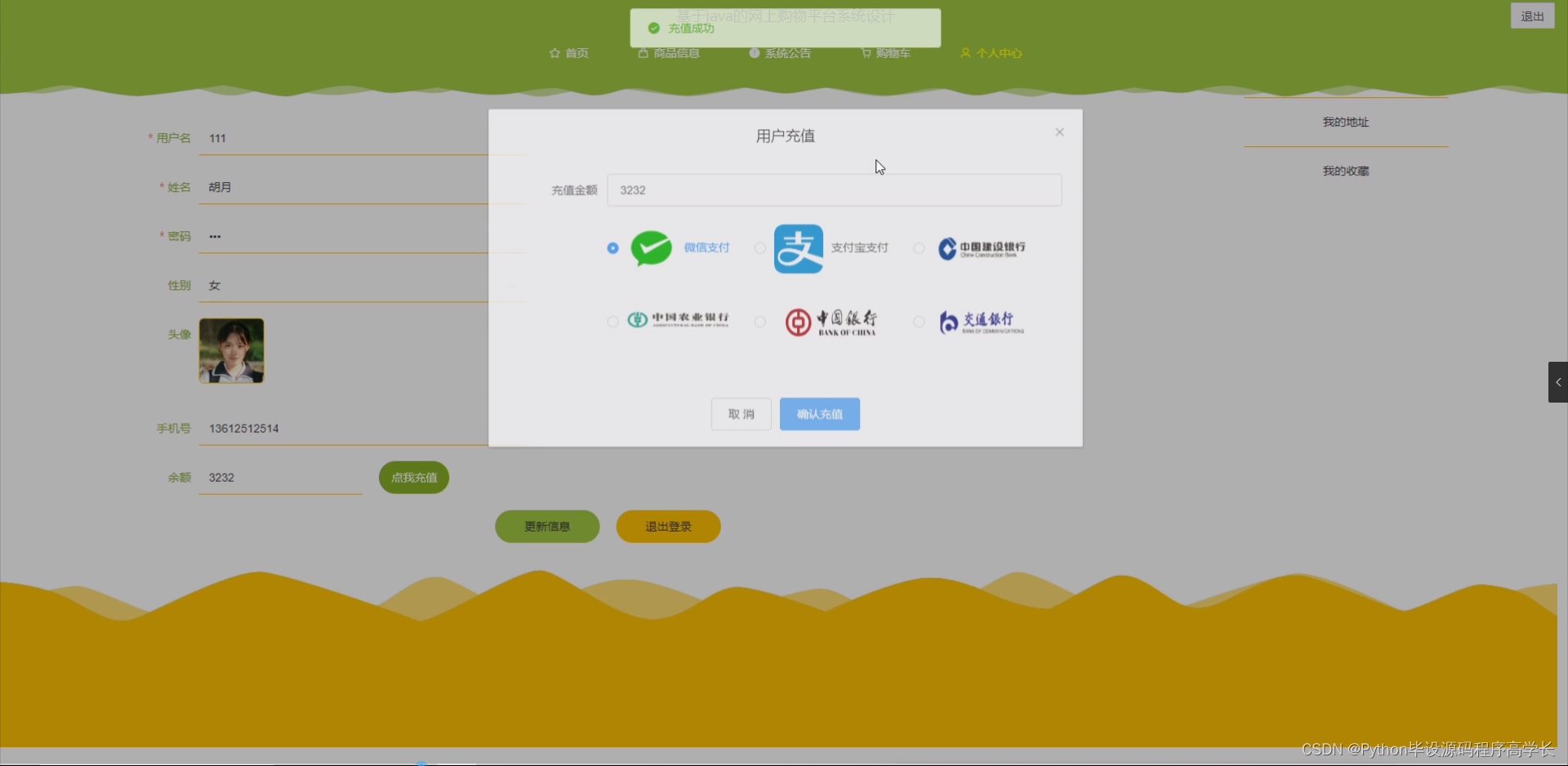Open 我的收藏 in the side menu
Screen dimensions: 1568x766
[1346, 171]
